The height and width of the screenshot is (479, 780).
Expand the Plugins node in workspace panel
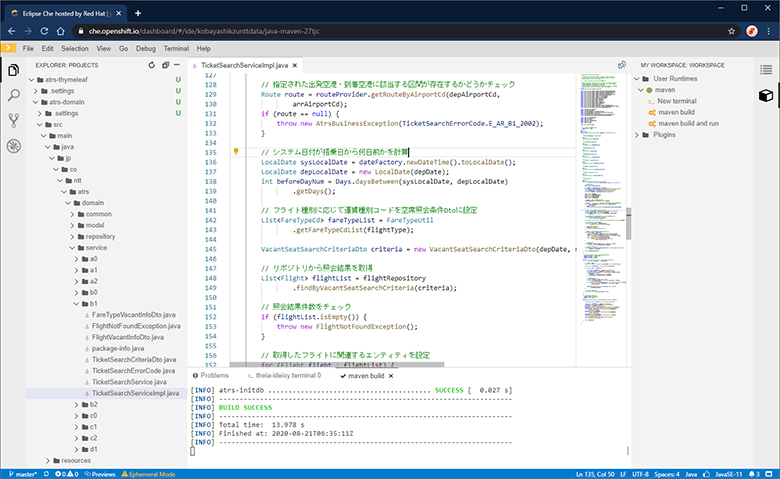pyautogui.click(x=637, y=135)
